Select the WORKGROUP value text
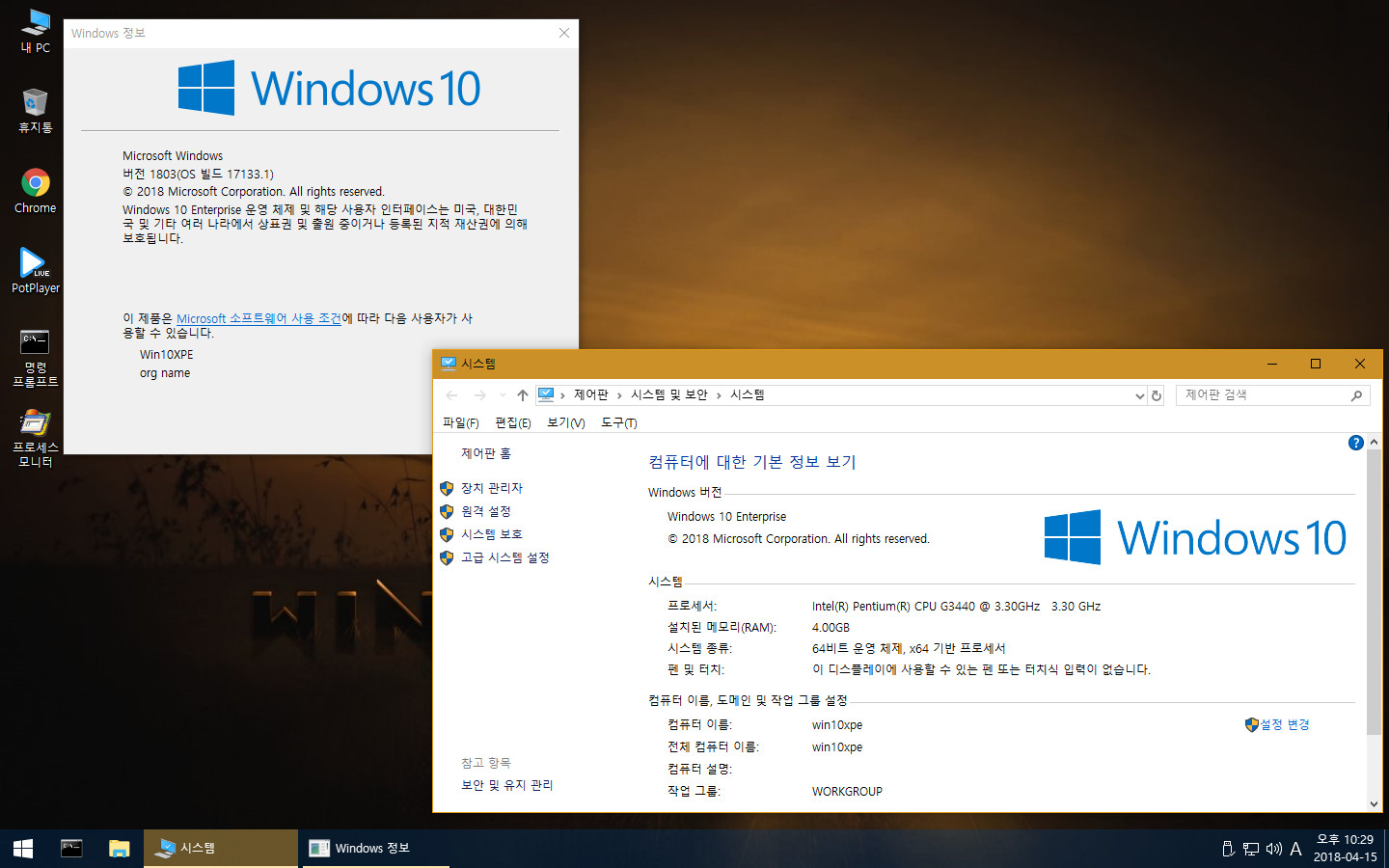Image resolution: width=1389 pixels, height=868 pixels. point(847,792)
